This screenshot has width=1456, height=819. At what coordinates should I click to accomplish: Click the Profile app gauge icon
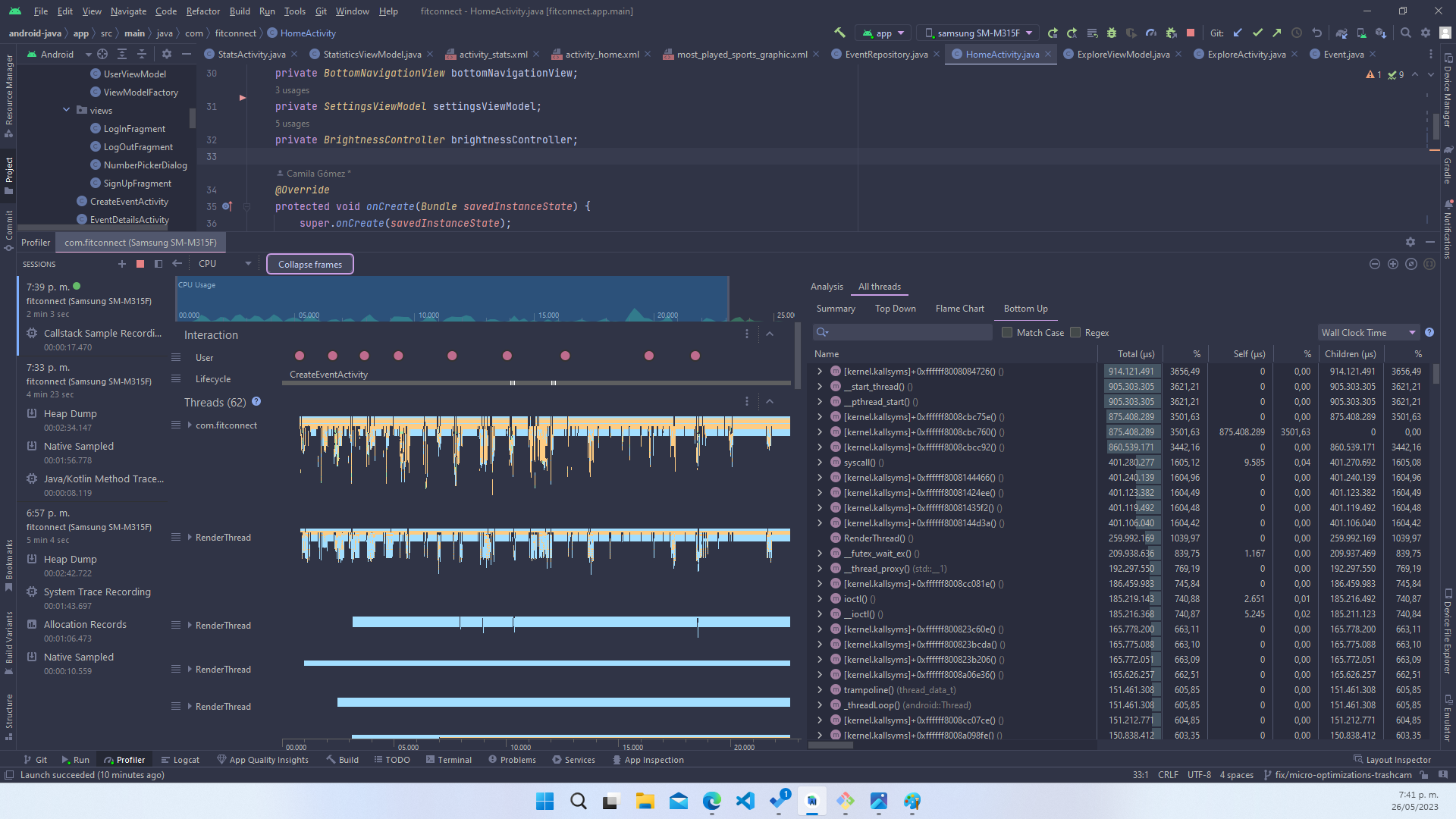tap(1151, 33)
